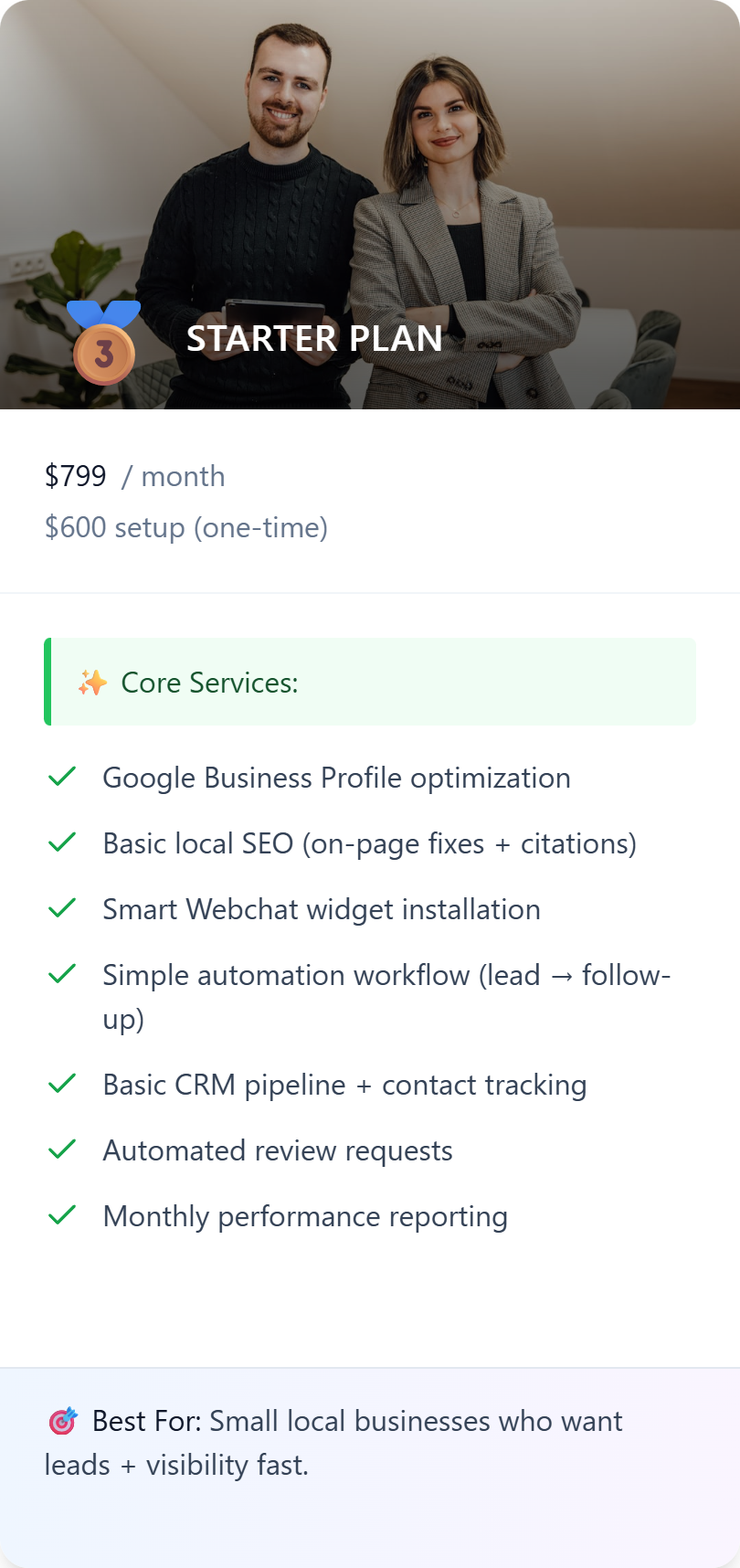This screenshot has height=1568, width=740.
Task: Click checkmark beside Simple automation workflow
Action: click(x=62, y=974)
